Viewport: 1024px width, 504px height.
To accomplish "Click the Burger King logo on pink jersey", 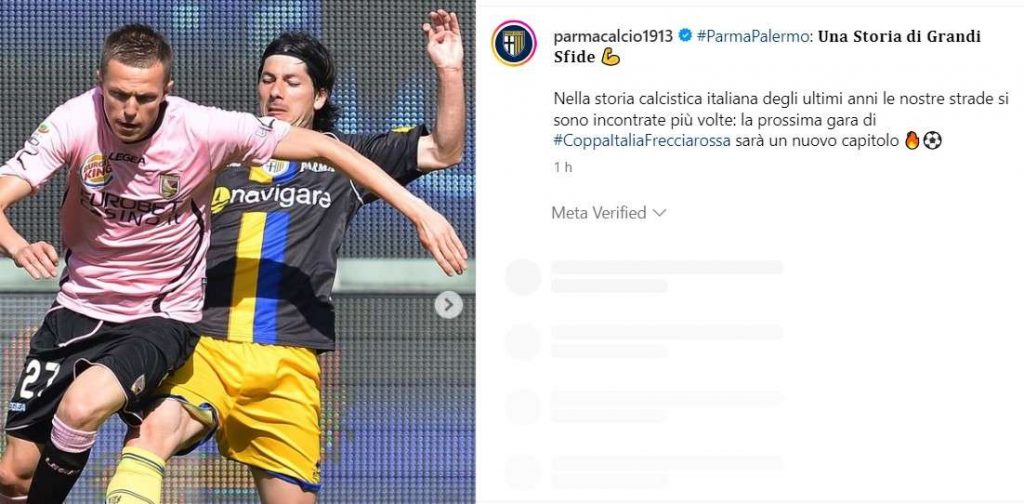I will tap(97, 171).
